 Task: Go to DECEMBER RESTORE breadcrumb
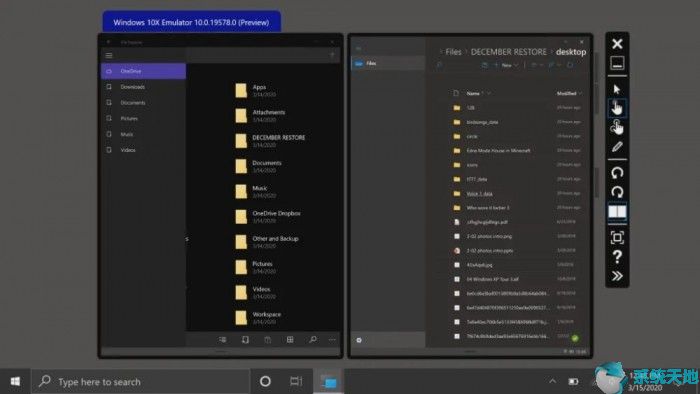pyautogui.click(x=508, y=52)
